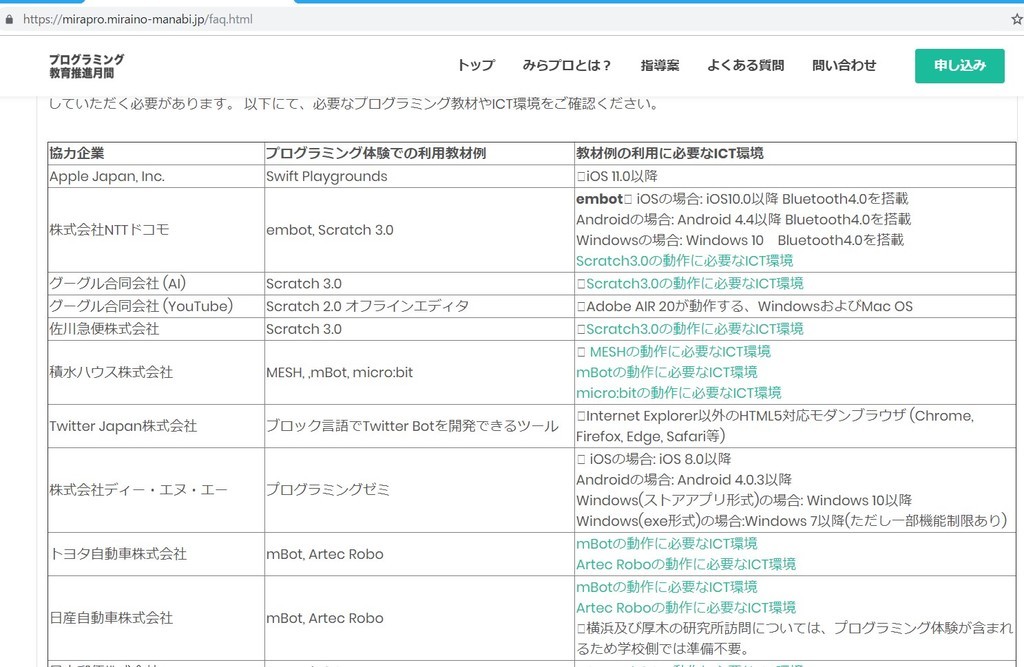The height and width of the screenshot is (667, 1024).
Task: Open micro:bitの動作に必要なICT環境 link
Action: pyautogui.click(x=679, y=393)
